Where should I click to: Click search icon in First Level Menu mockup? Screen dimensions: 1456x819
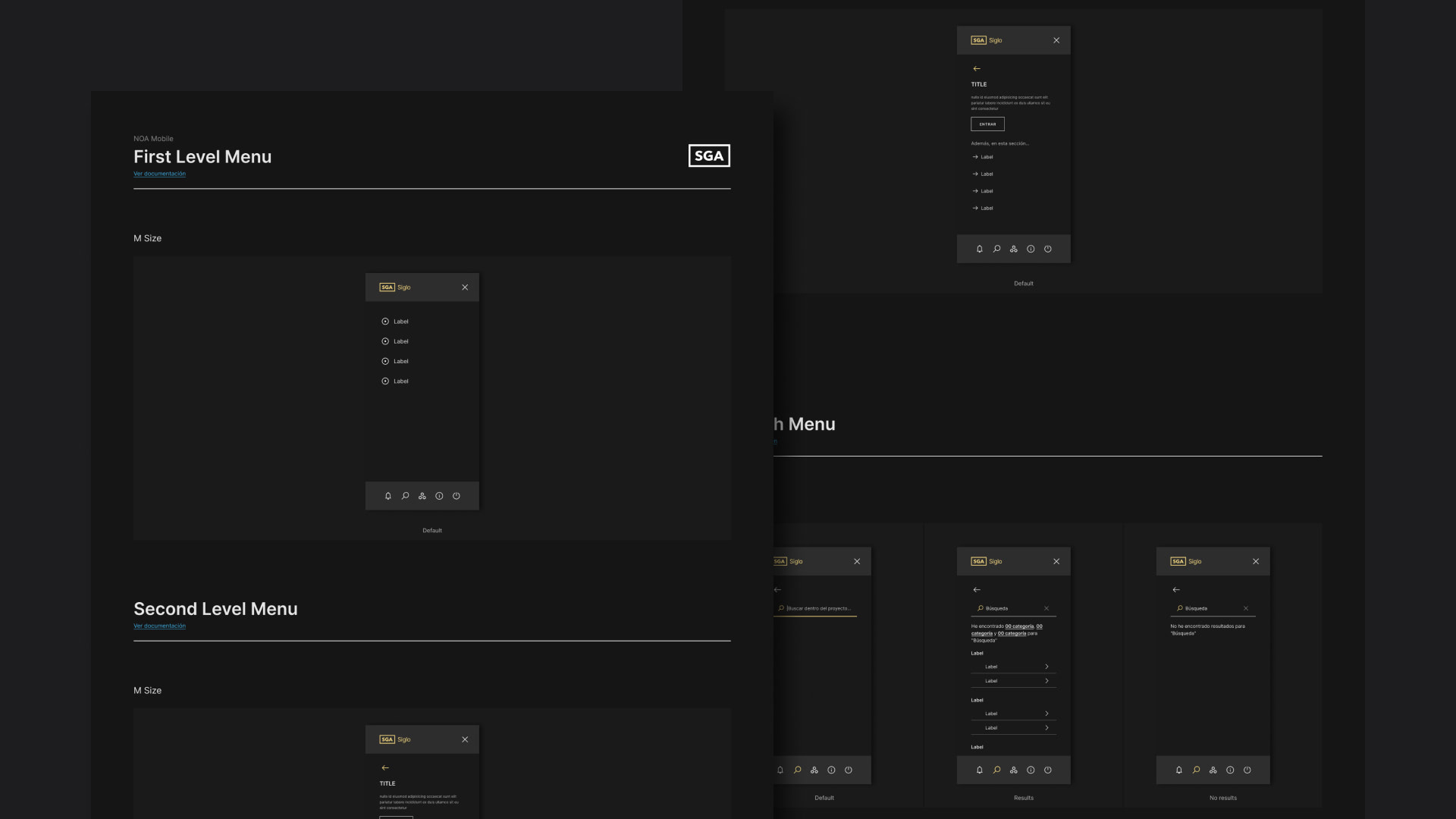(x=405, y=496)
